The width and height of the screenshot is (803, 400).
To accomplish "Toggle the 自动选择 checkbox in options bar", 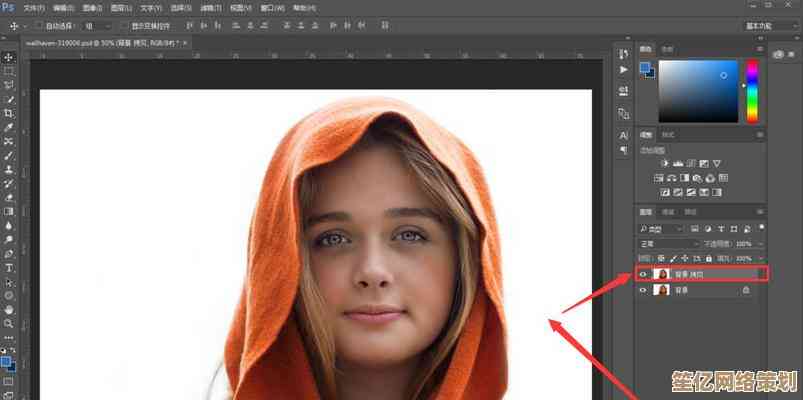I will pos(38,25).
